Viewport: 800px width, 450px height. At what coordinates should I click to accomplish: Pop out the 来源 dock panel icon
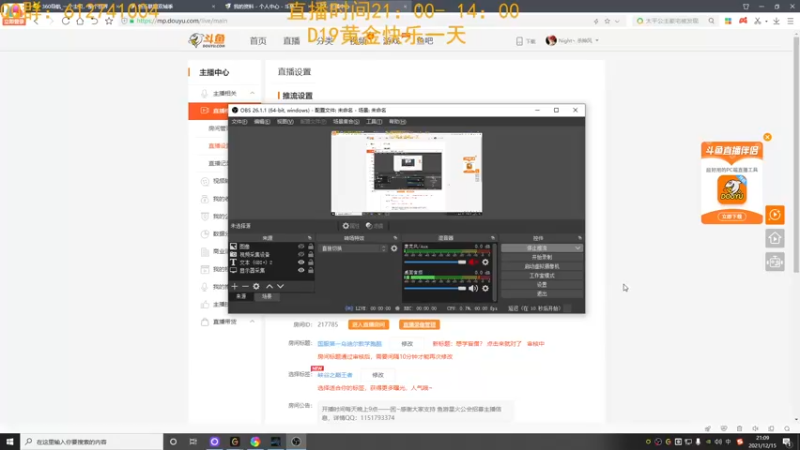[309, 238]
